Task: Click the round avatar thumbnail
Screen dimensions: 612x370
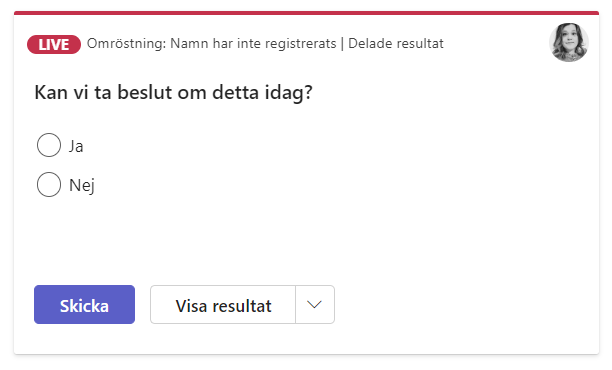Action: [x=569, y=42]
